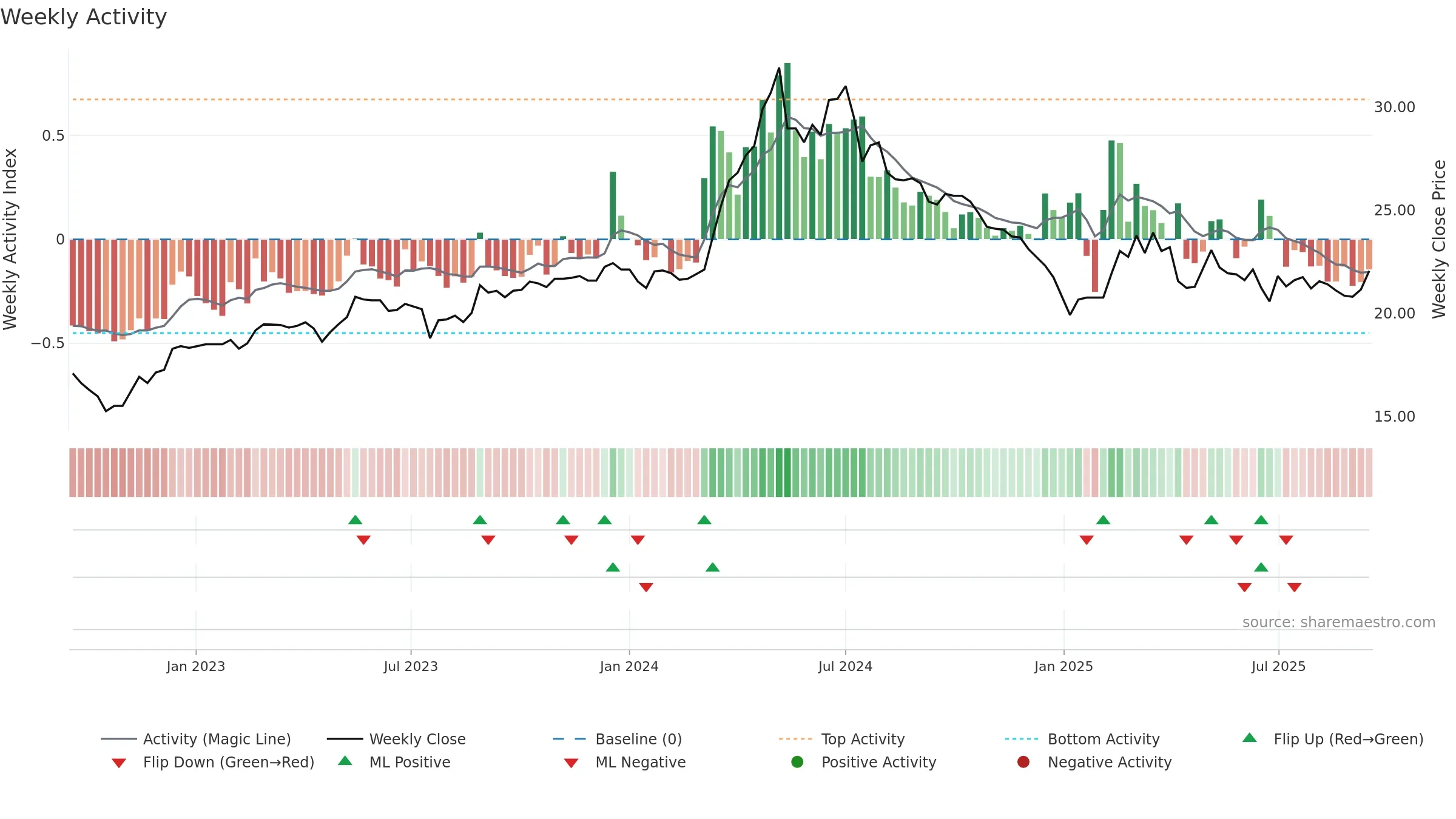Click the Weekly Activity Index axis title
This screenshot has height=819, width=1456.
pos(10,239)
